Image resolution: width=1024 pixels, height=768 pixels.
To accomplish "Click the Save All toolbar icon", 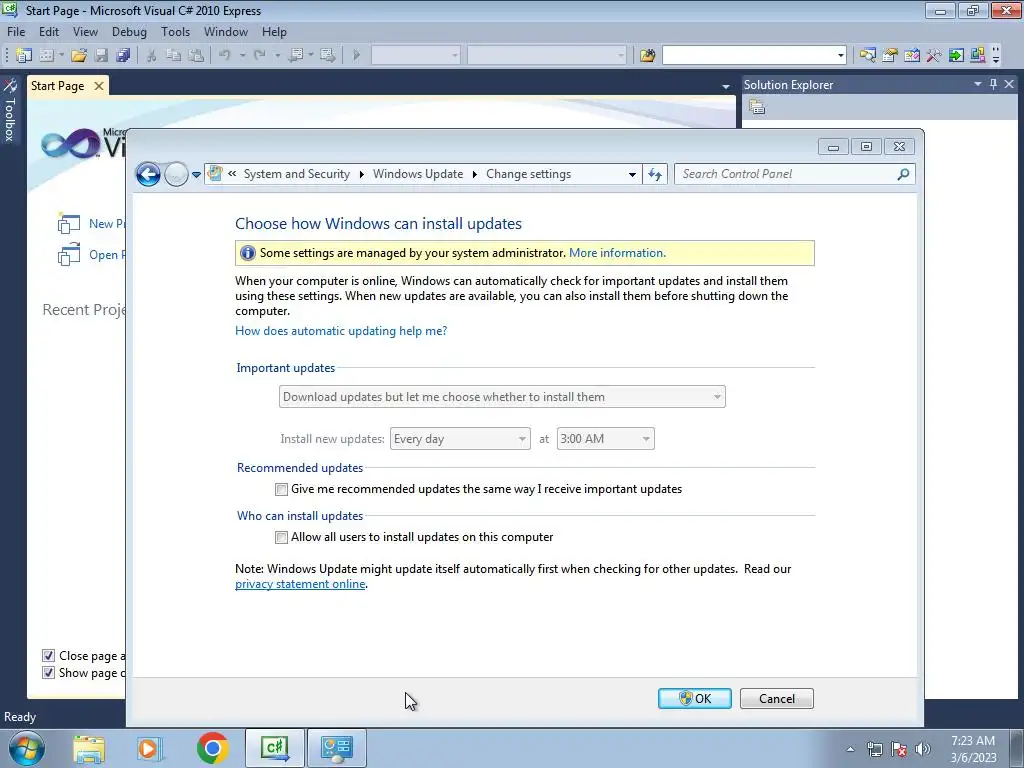I will tap(123, 56).
